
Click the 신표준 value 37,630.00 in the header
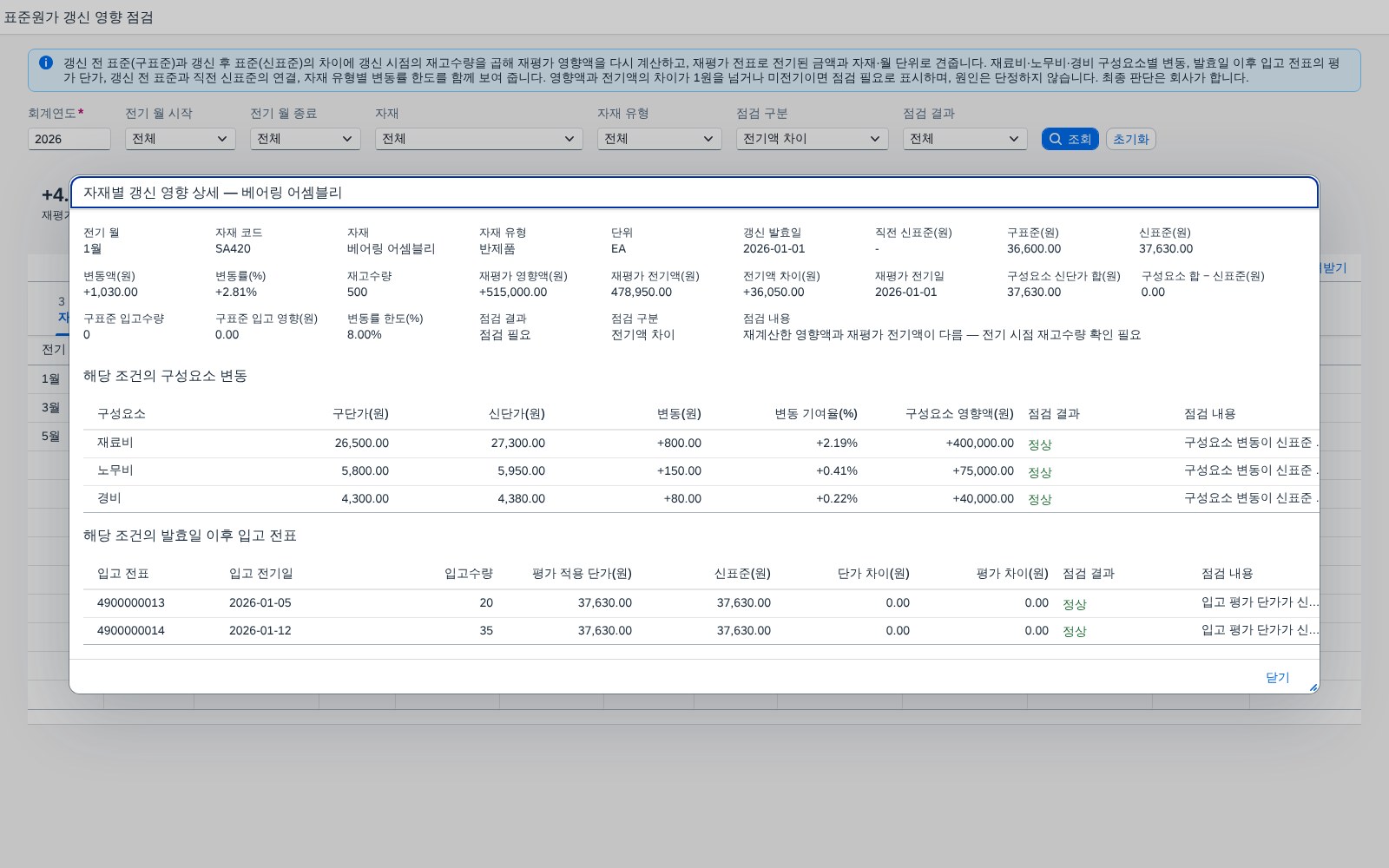click(x=1166, y=248)
